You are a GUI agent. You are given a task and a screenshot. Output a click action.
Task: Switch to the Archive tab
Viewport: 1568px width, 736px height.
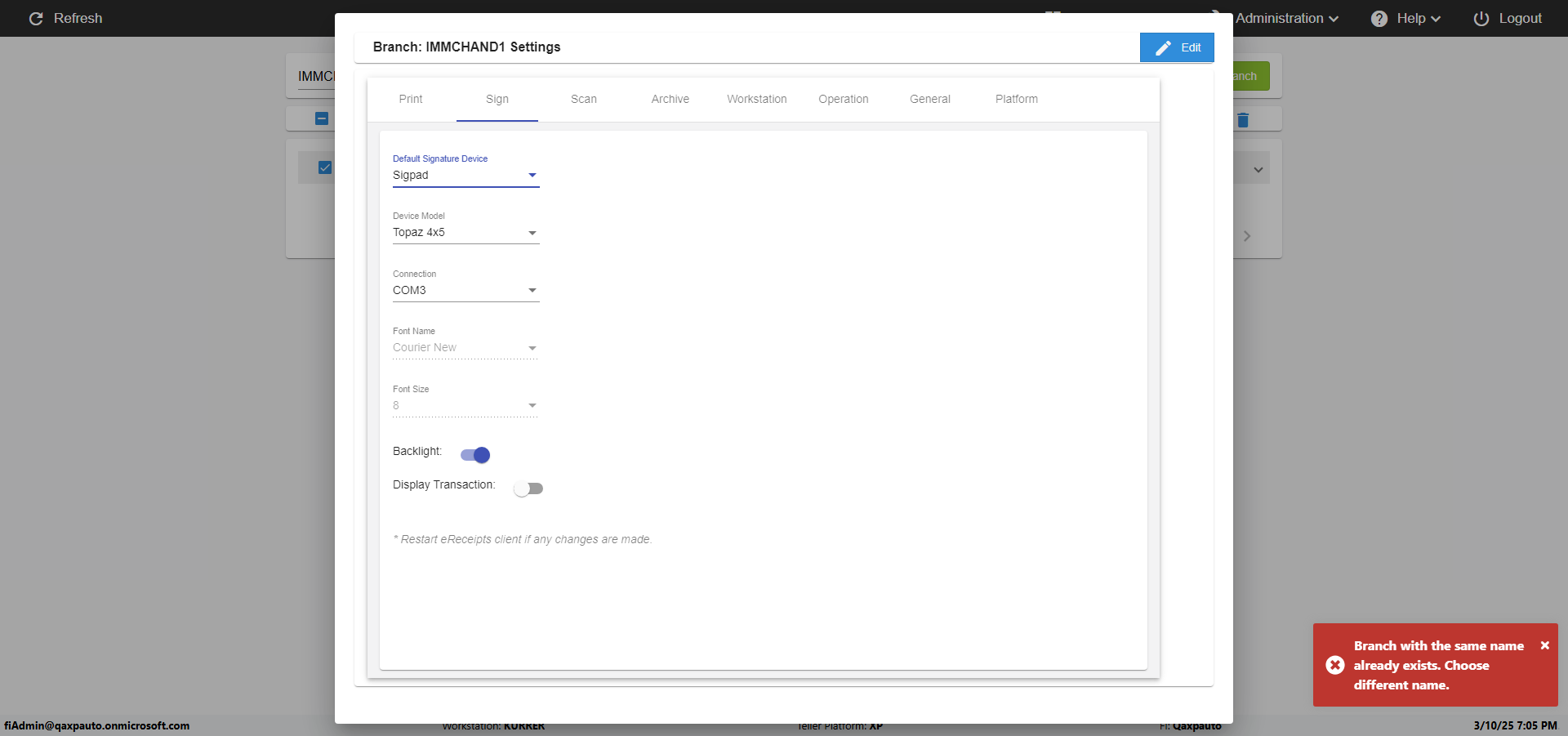coord(670,100)
